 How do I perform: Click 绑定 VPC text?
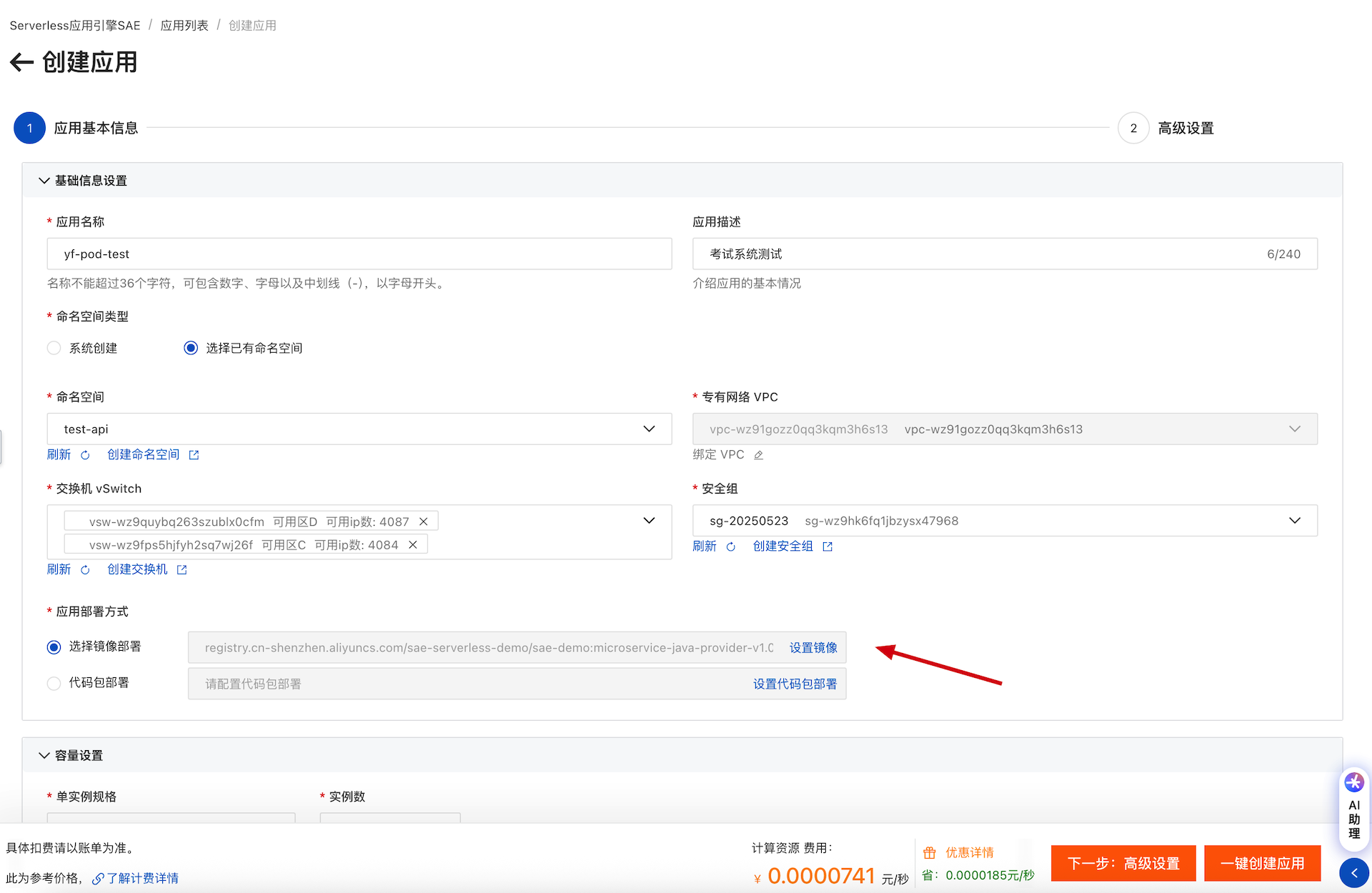(x=719, y=455)
